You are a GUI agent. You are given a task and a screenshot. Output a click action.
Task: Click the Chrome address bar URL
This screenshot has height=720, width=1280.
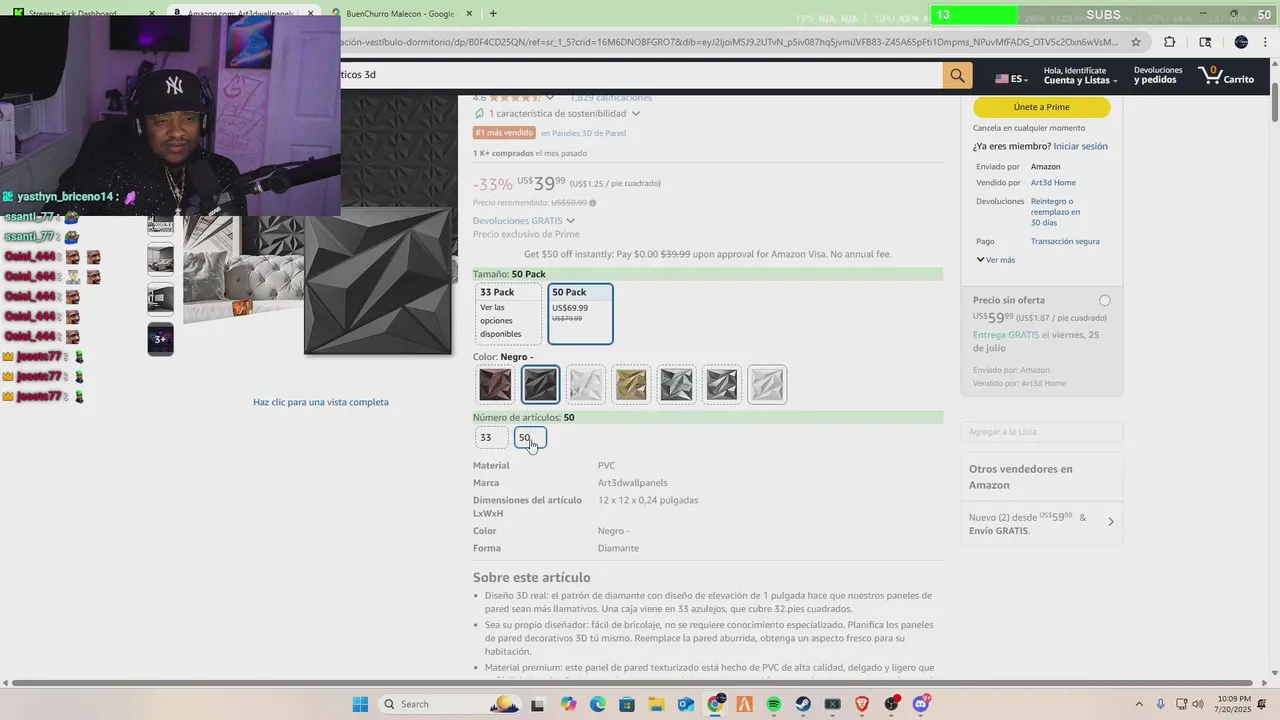tap(730, 42)
